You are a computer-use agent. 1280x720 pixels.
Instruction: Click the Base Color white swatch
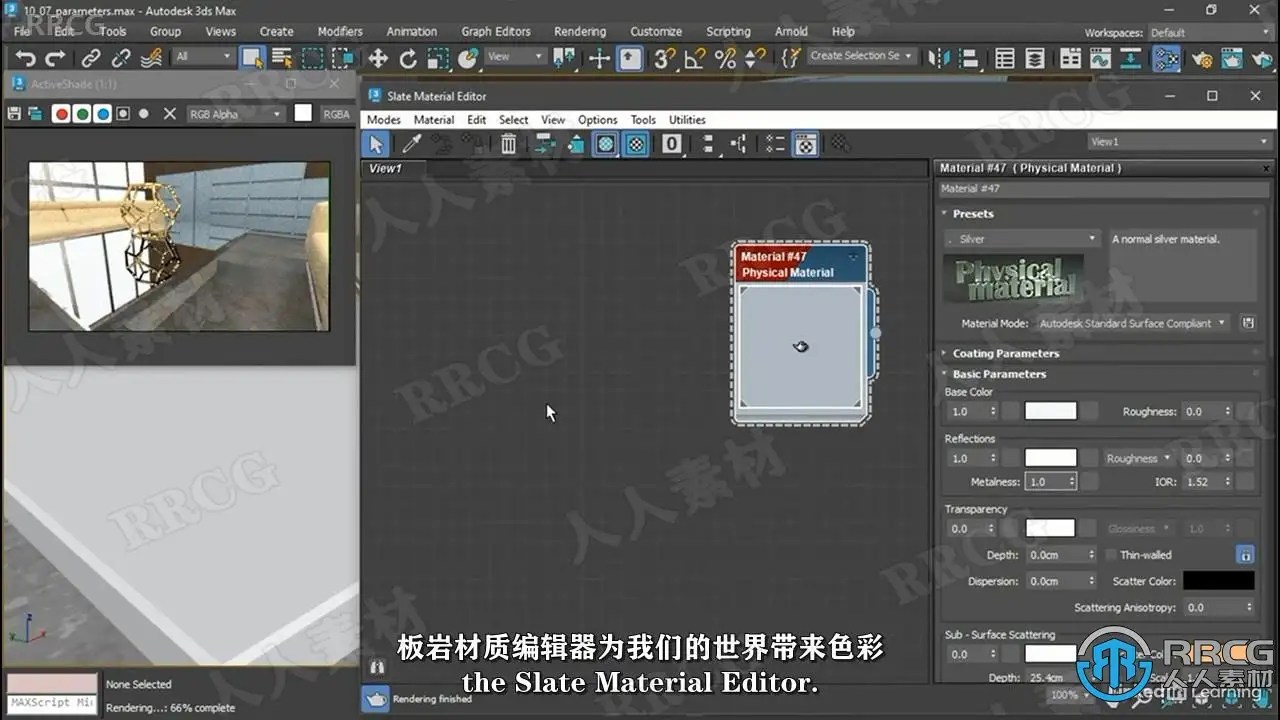point(1051,411)
